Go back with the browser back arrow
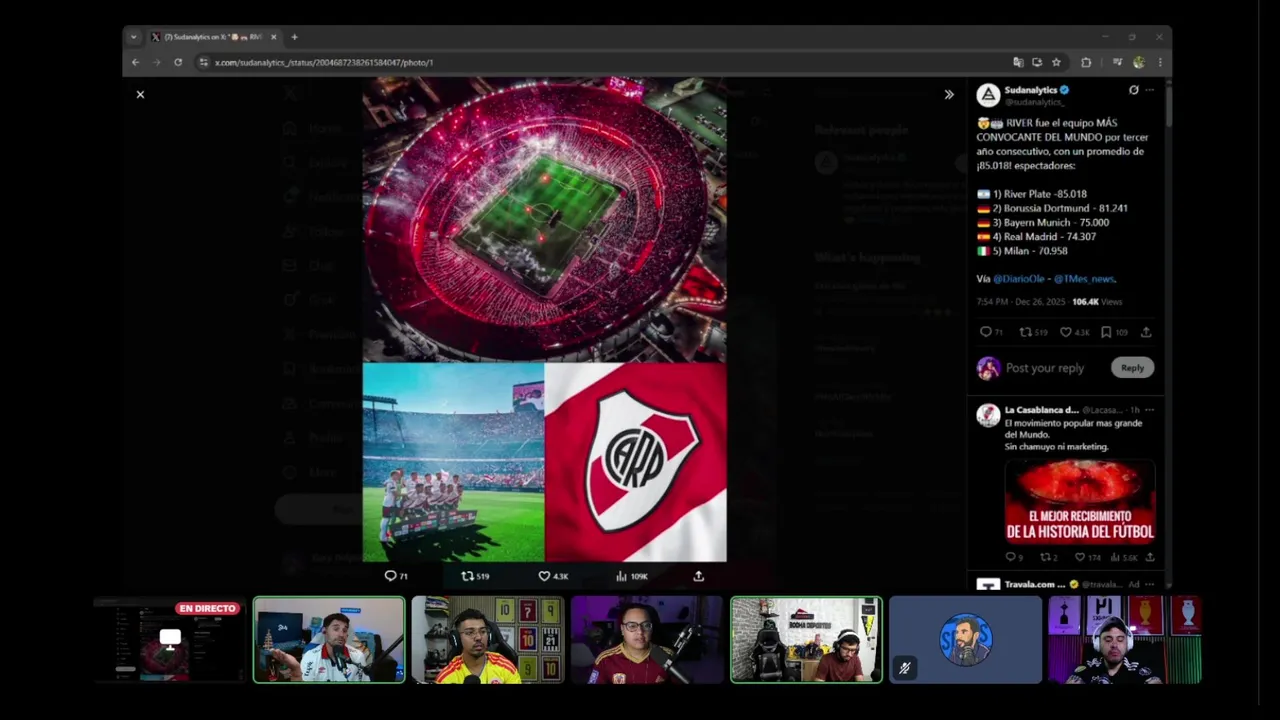 135,62
